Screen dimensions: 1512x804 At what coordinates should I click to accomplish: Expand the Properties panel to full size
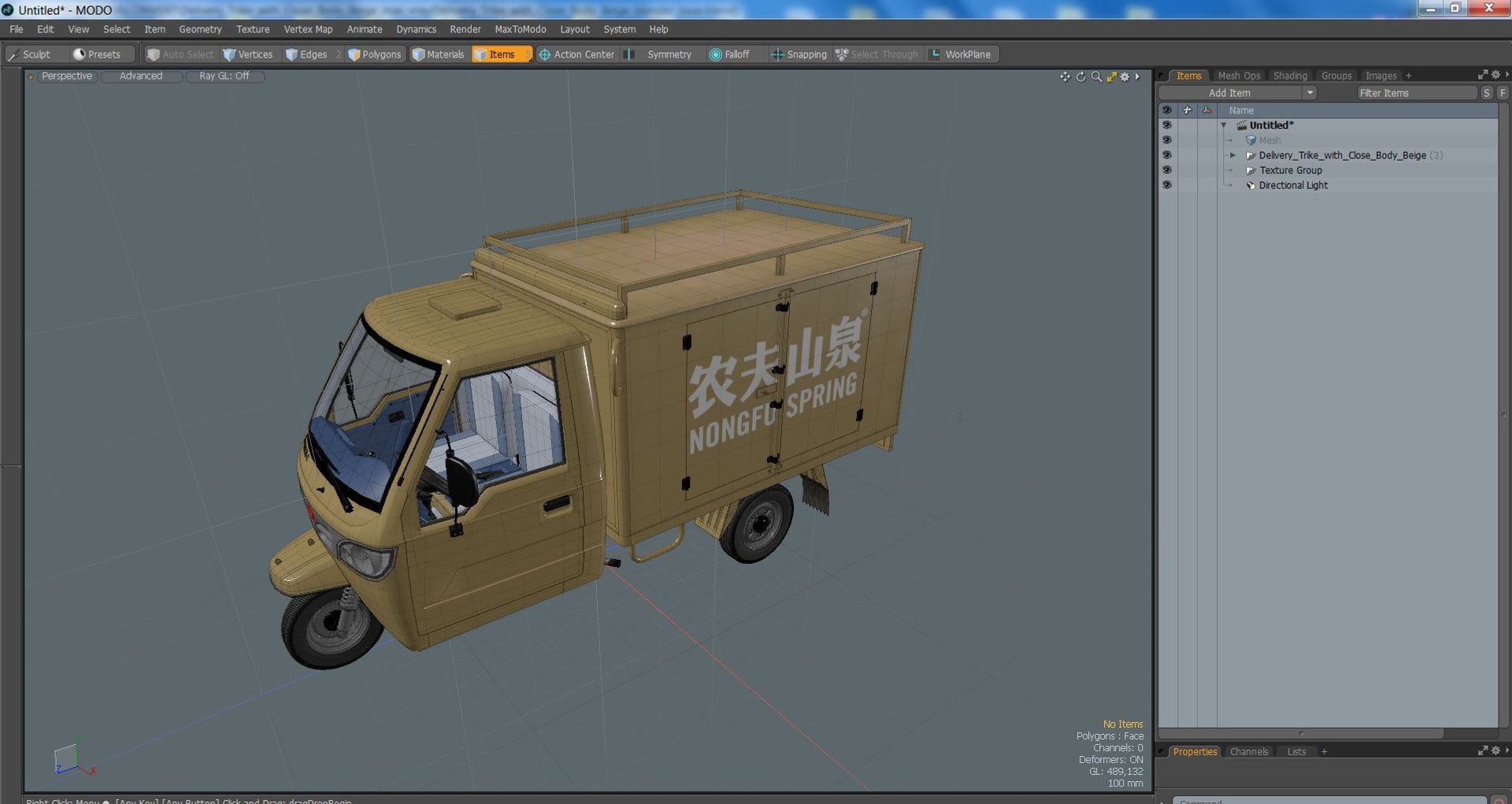click(1483, 750)
